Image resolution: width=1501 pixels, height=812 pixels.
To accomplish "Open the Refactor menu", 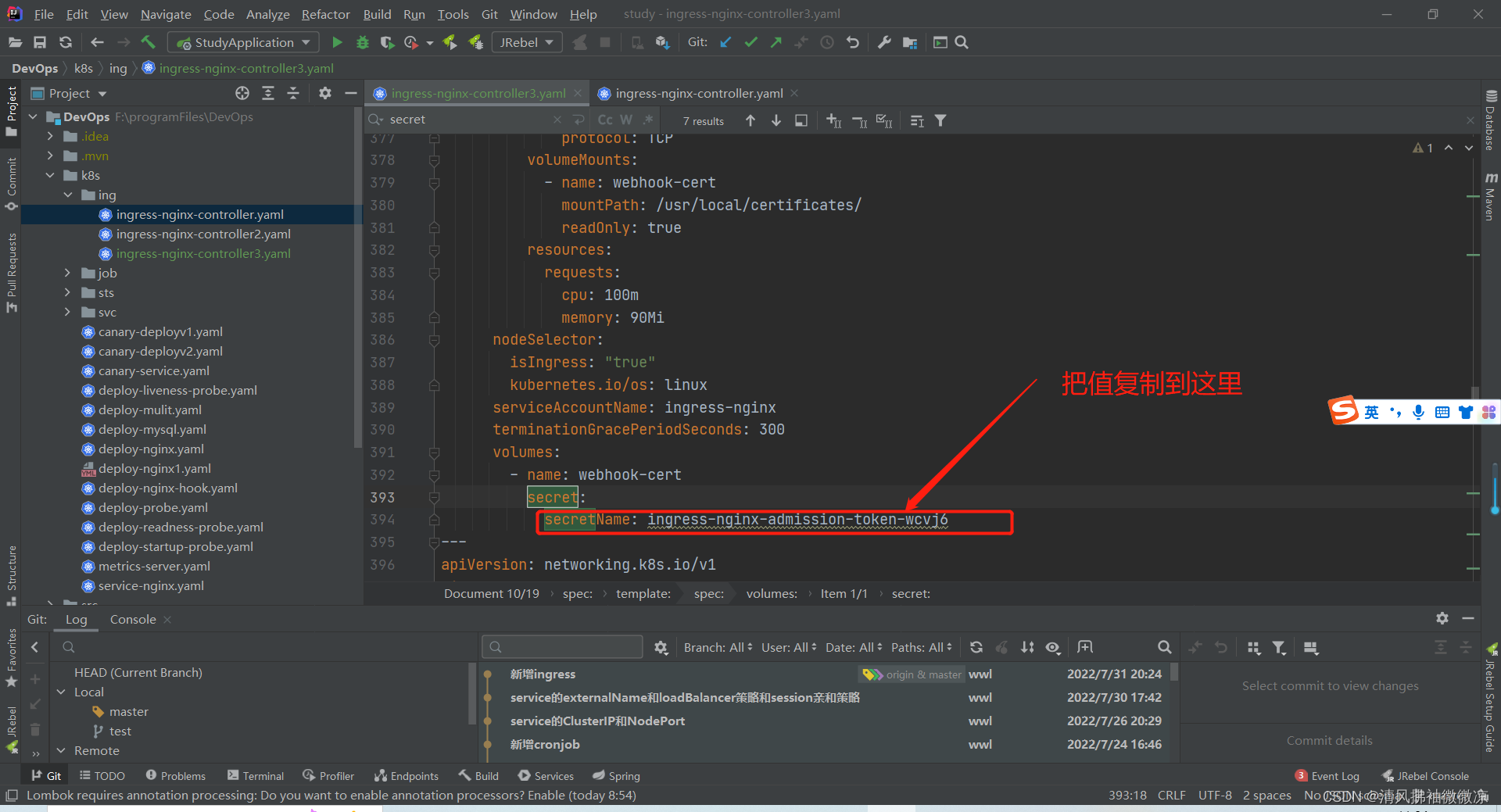I will (x=326, y=14).
